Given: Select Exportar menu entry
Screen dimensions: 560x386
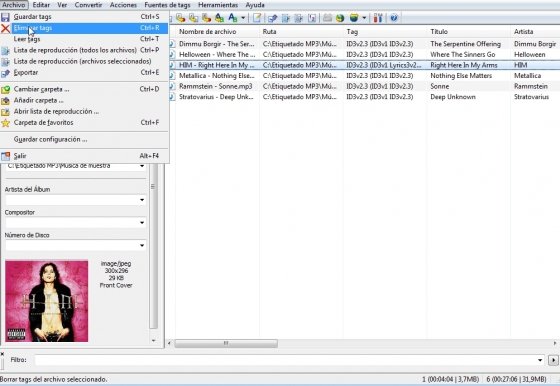Looking at the screenshot, I should [84, 72].
